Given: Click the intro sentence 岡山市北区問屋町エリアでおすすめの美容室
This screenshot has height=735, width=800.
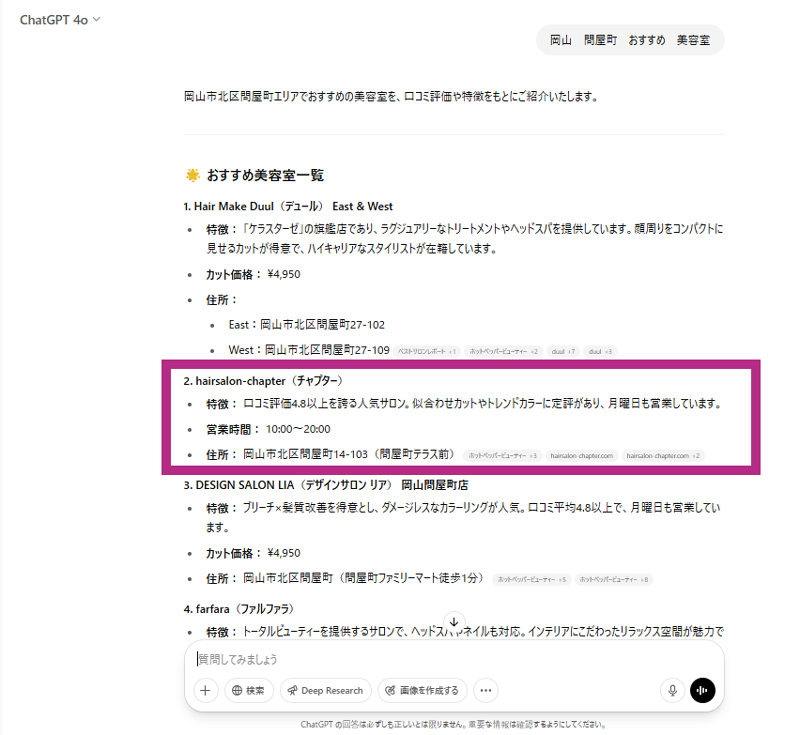Looking at the screenshot, I should point(391,96).
